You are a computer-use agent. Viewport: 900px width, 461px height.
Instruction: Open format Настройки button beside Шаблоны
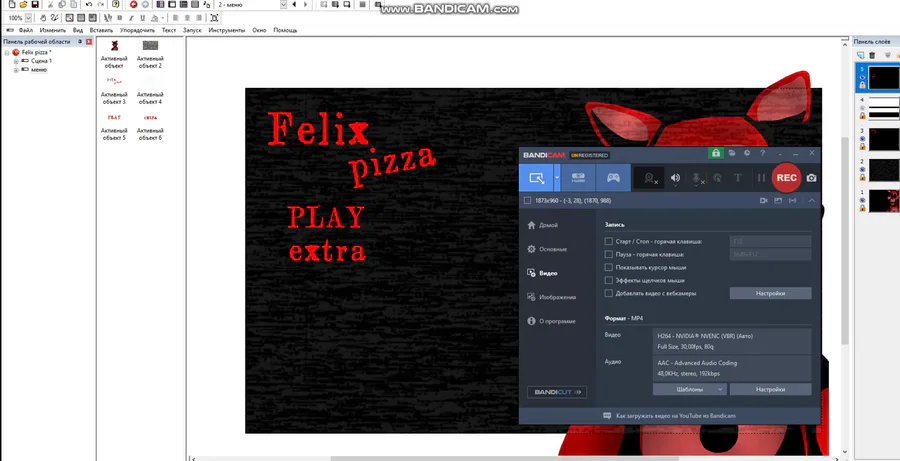pyautogui.click(x=770, y=389)
